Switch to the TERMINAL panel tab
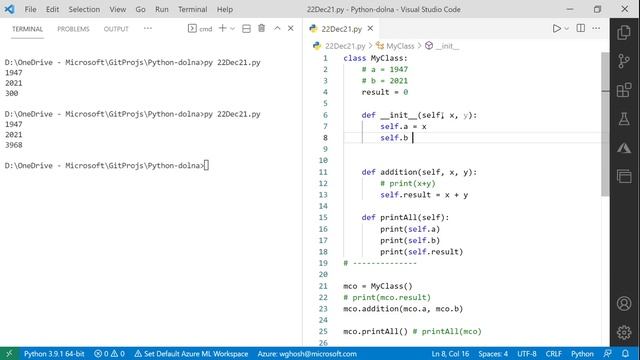This screenshot has height=360, width=640. coord(27,29)
